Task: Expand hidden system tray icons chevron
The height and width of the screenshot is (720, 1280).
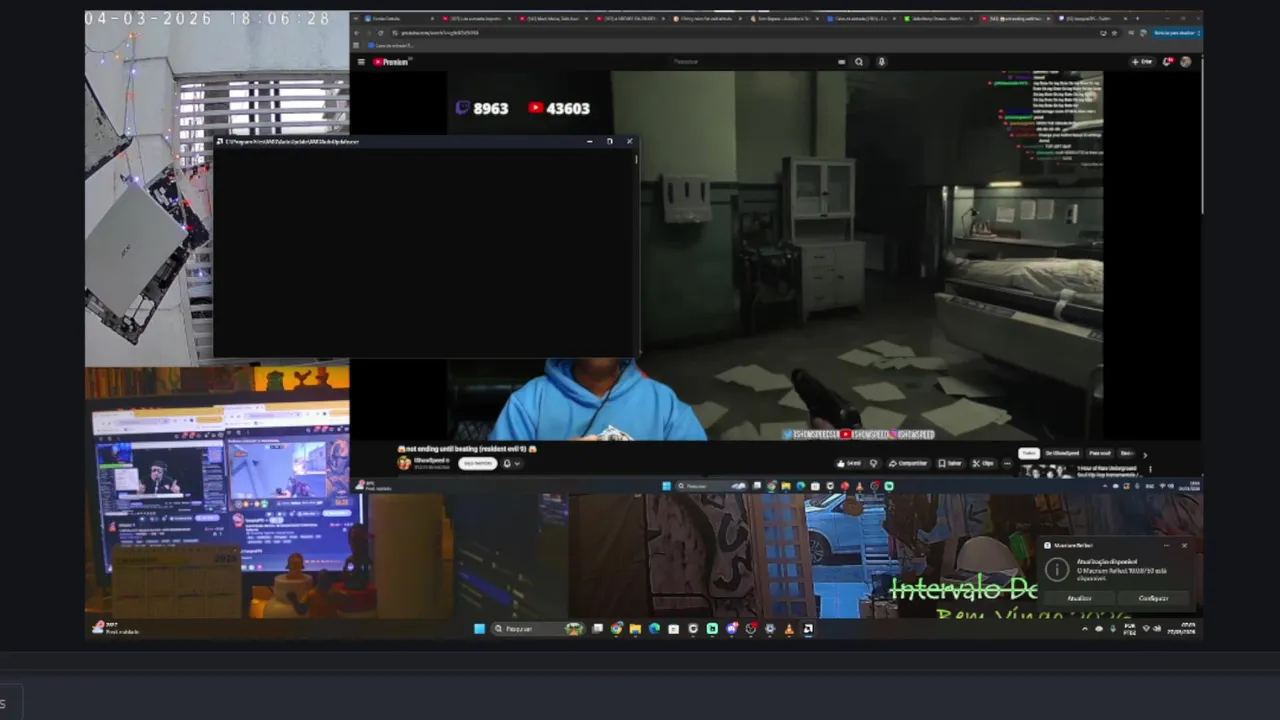Action: pos(1085,629)
